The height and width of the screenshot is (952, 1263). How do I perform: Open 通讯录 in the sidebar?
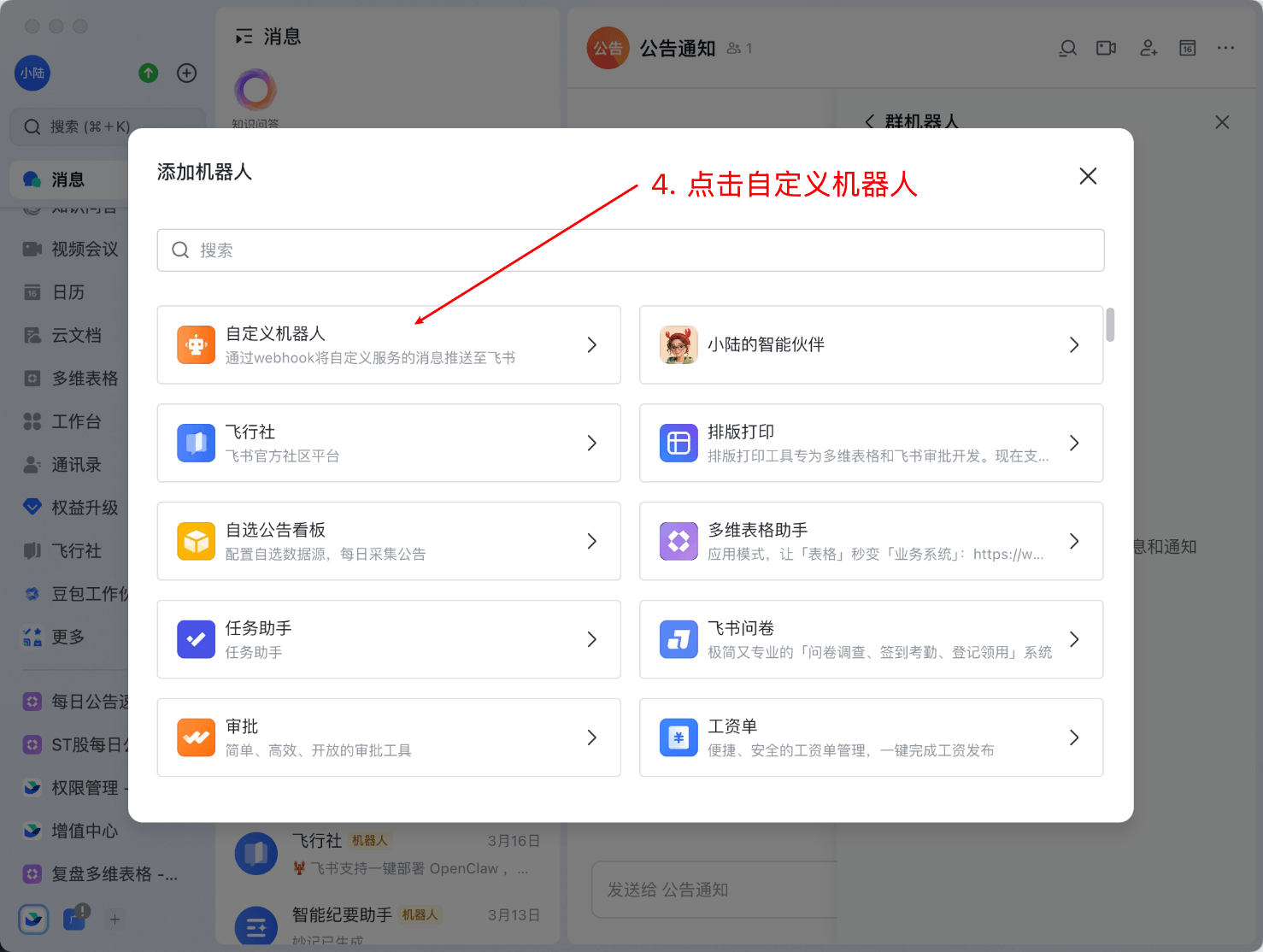pyautogui.click(x=62, y=465)
